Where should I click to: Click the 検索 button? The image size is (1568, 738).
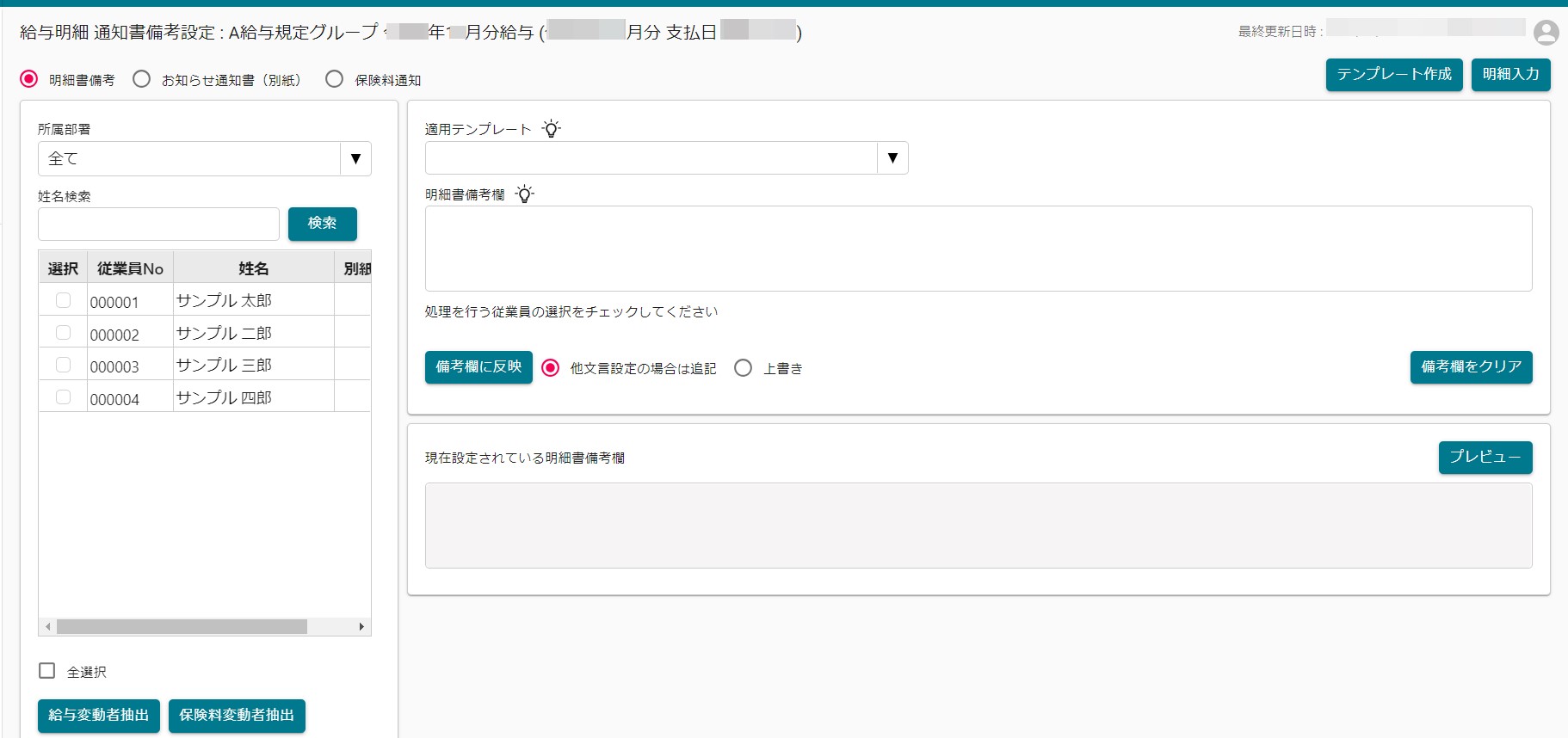tap(323, 224)
